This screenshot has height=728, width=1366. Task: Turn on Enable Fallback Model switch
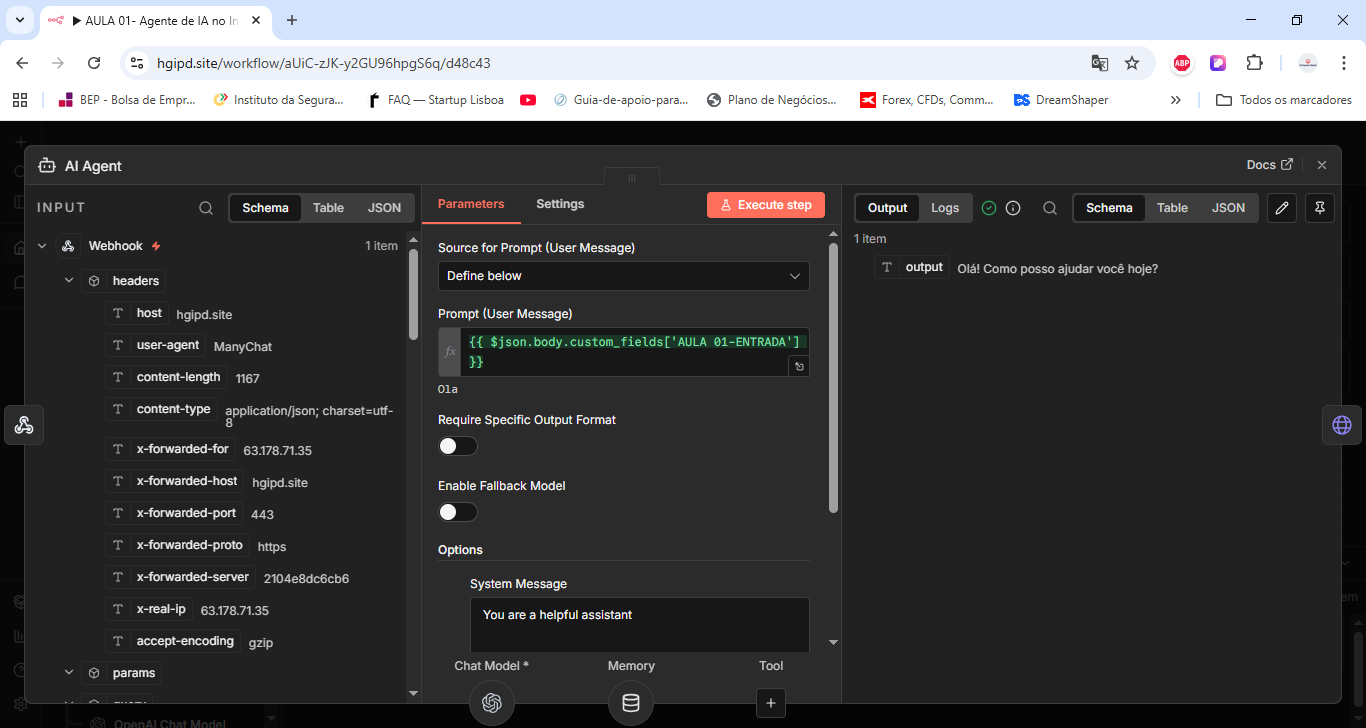[458, 512]
